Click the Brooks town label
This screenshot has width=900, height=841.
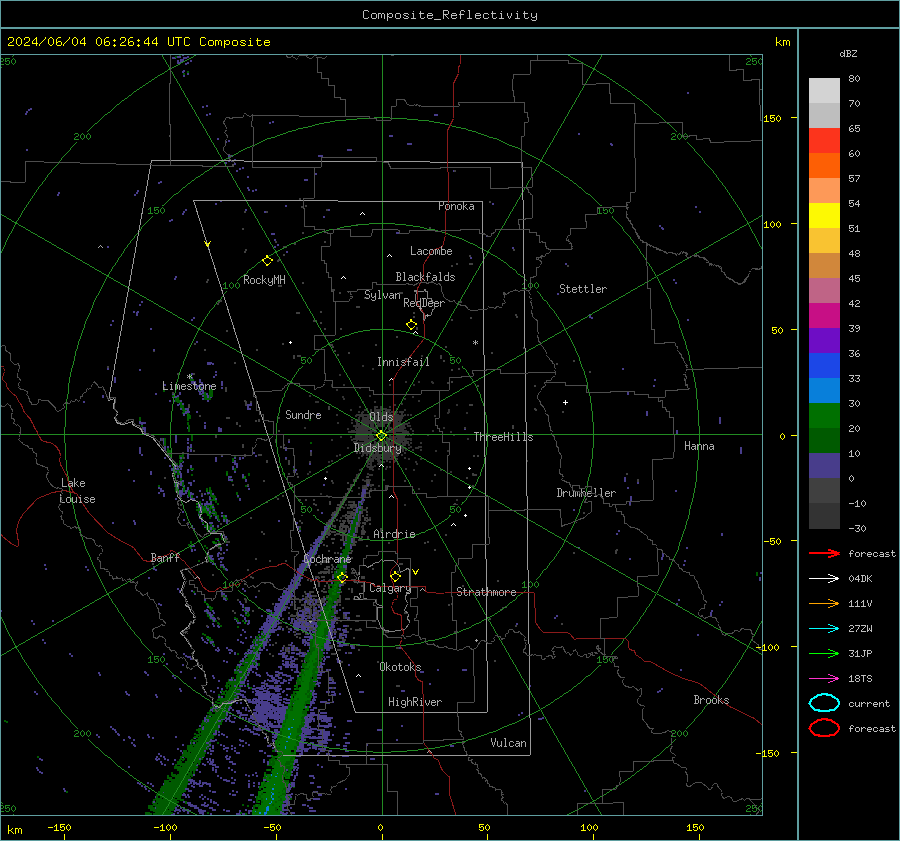coord(711,700)
